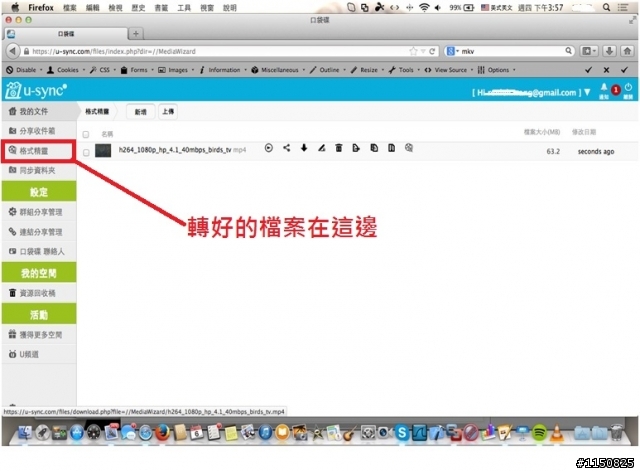Open the Disable dropdown in the developer toolbar

click(x=24, y=70)
